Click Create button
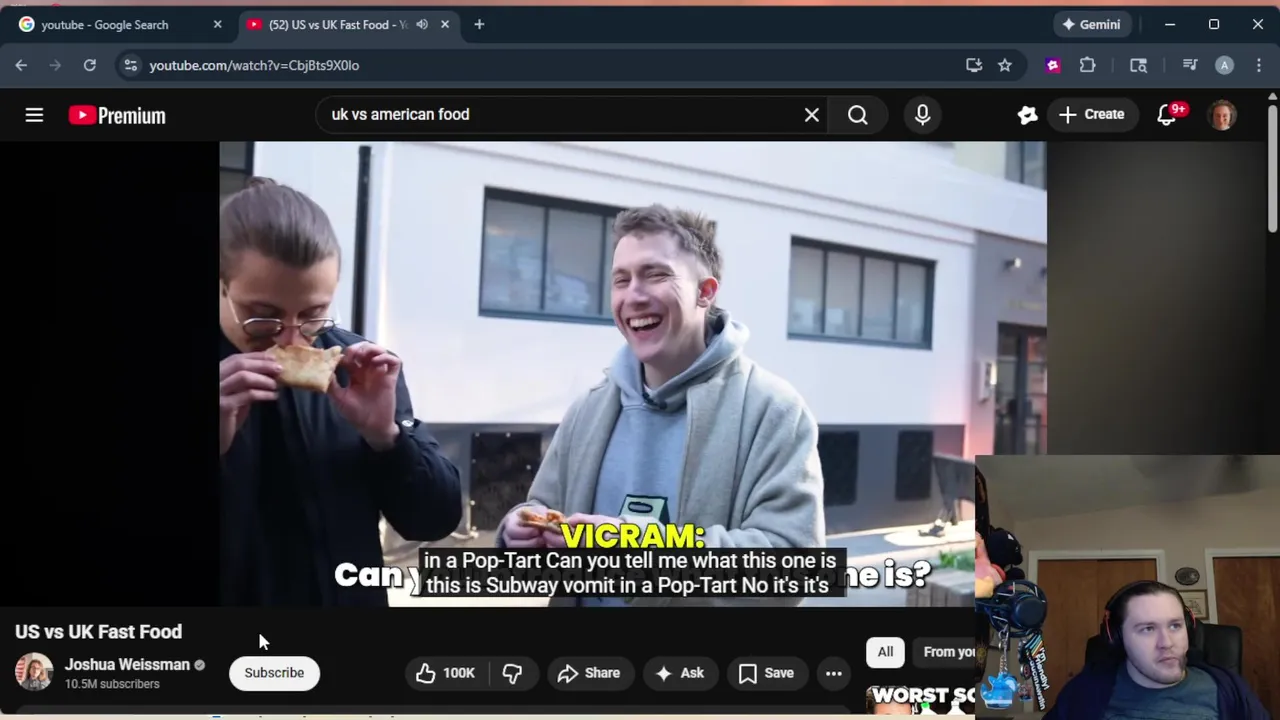This screenshot has width=1280, height=720. [x=1092, y=115]
